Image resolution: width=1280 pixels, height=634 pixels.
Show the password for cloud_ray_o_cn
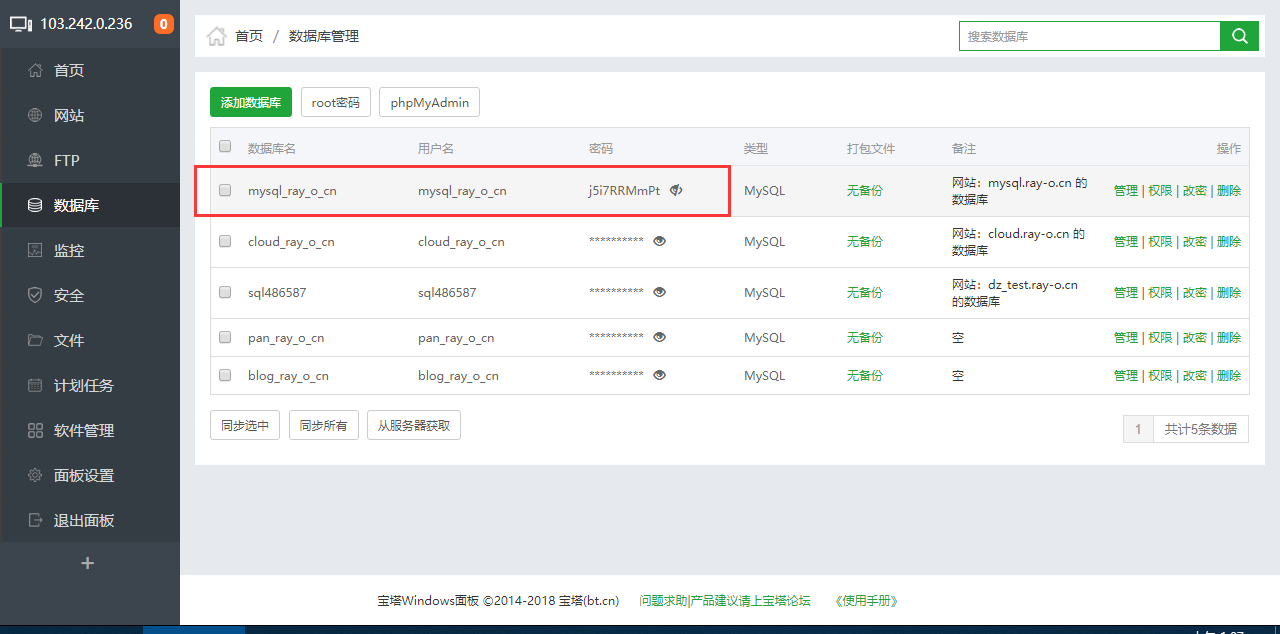tap(659, 241)
